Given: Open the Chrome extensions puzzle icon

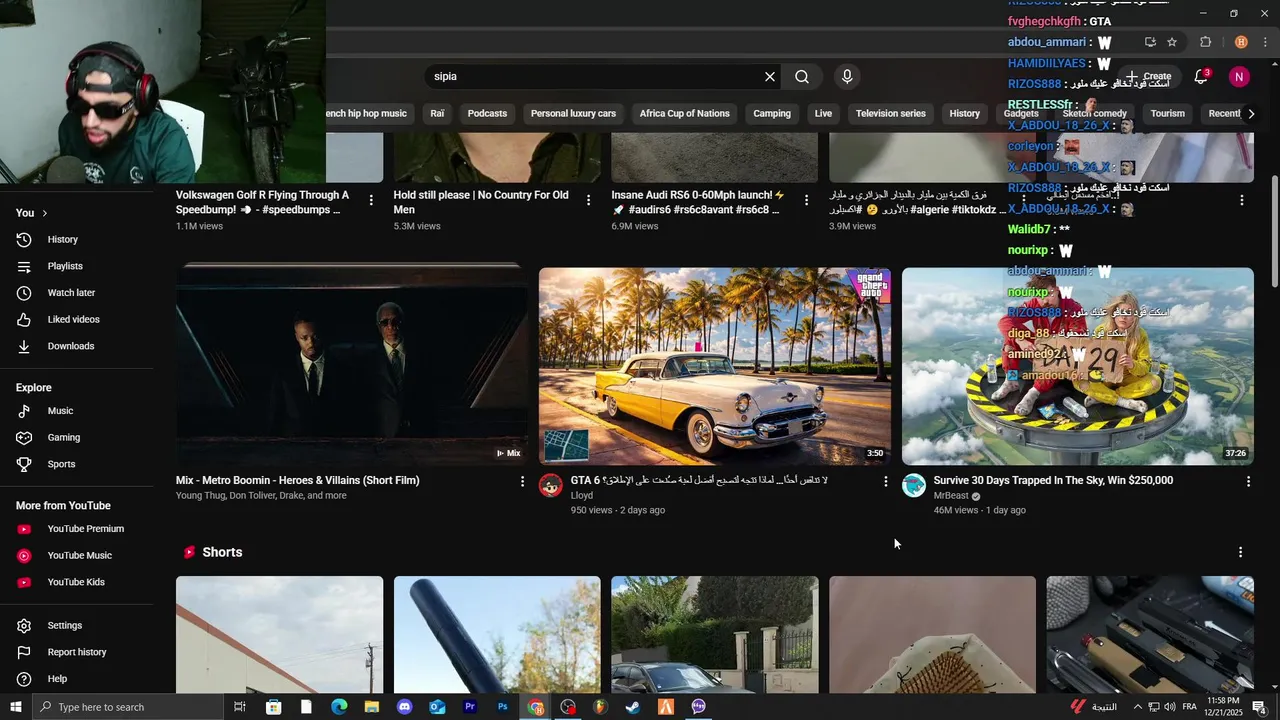Looking at the screenshot, I should (1205, 42).
